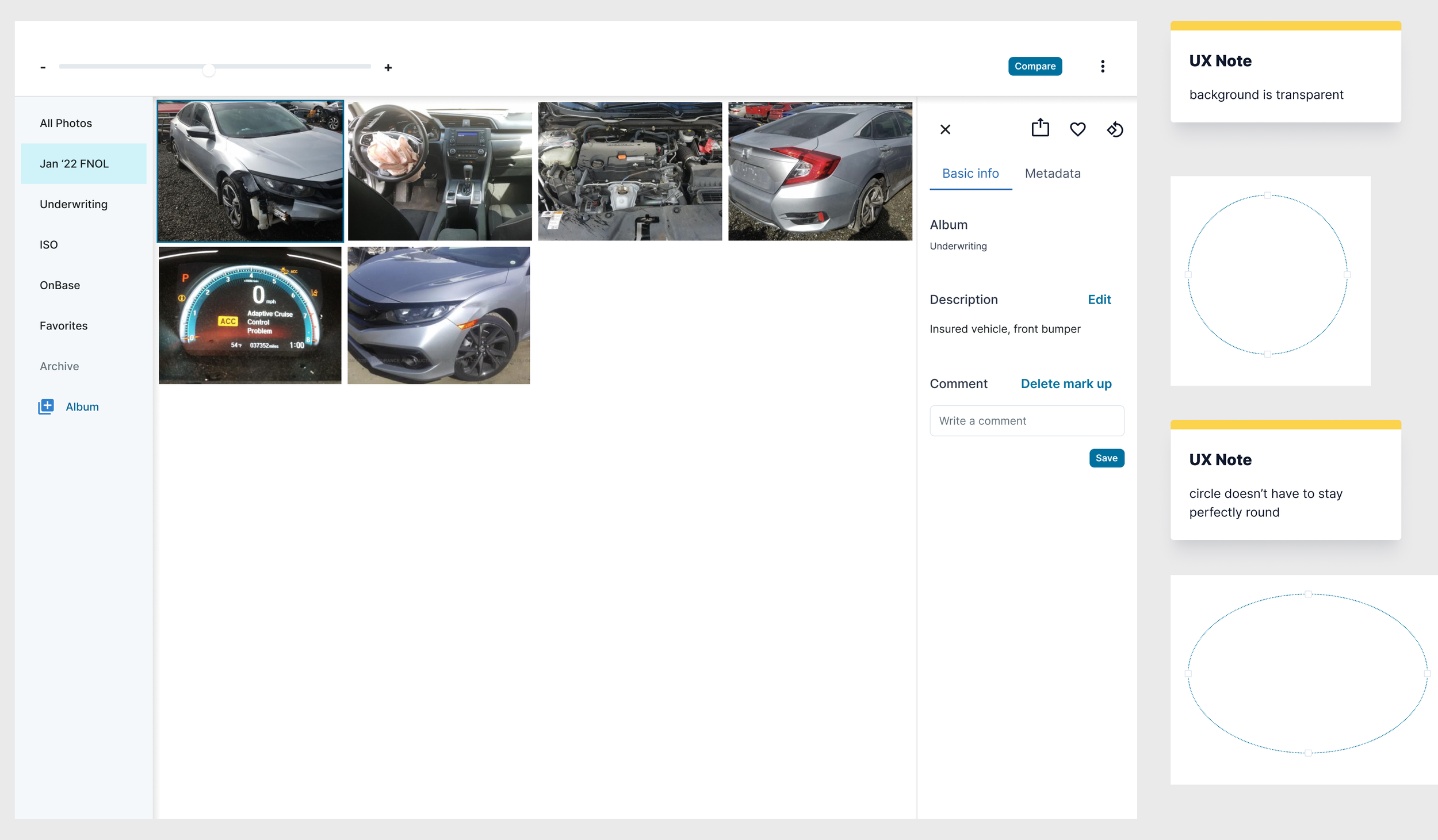Image resolution: width=1438 pixels, height=840 pixels.
Task: Click Delete mark up link
Action: click(x=1066, y=384)
